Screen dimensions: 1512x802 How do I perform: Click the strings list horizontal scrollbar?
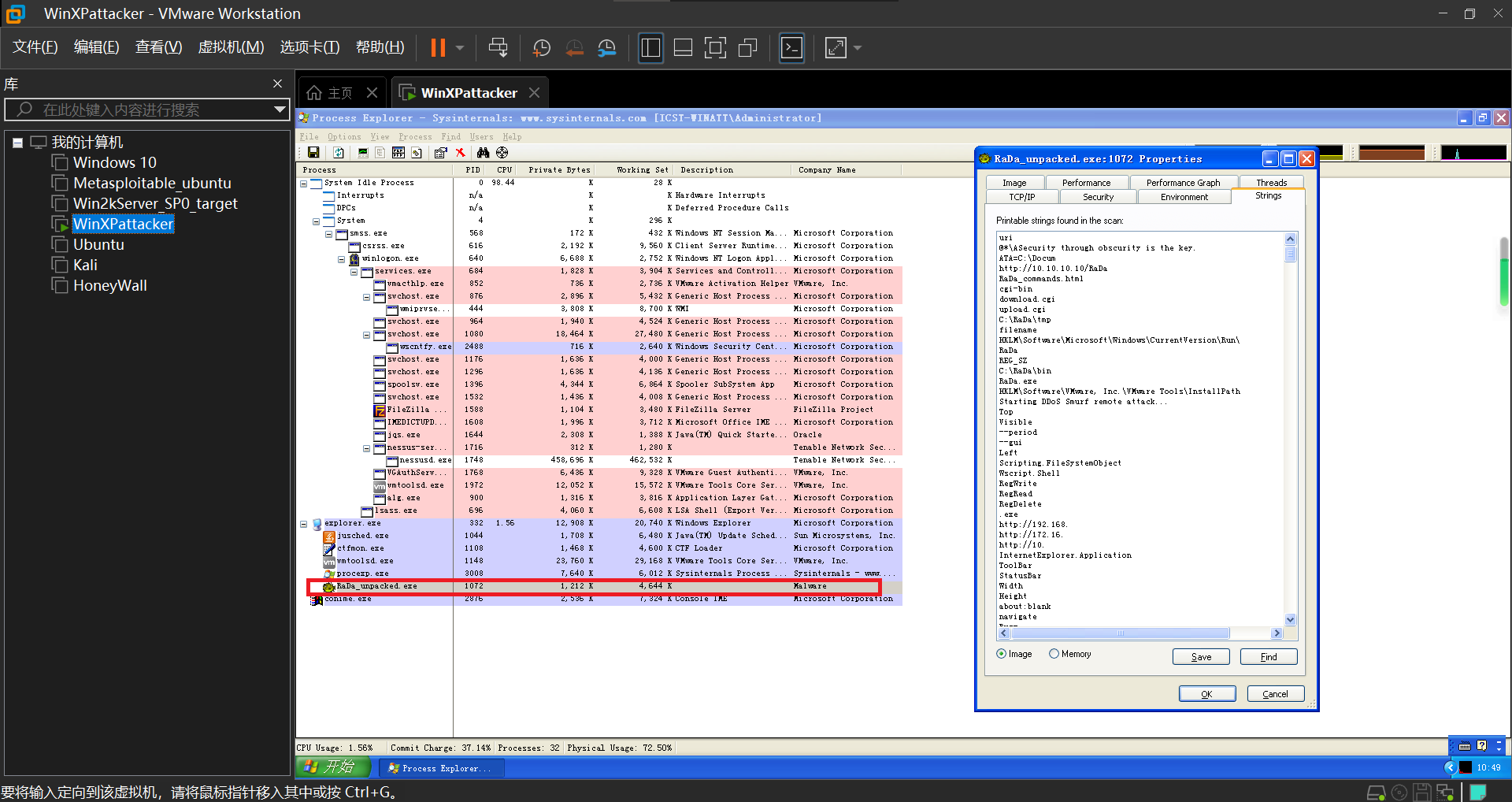pos(1119,633)
